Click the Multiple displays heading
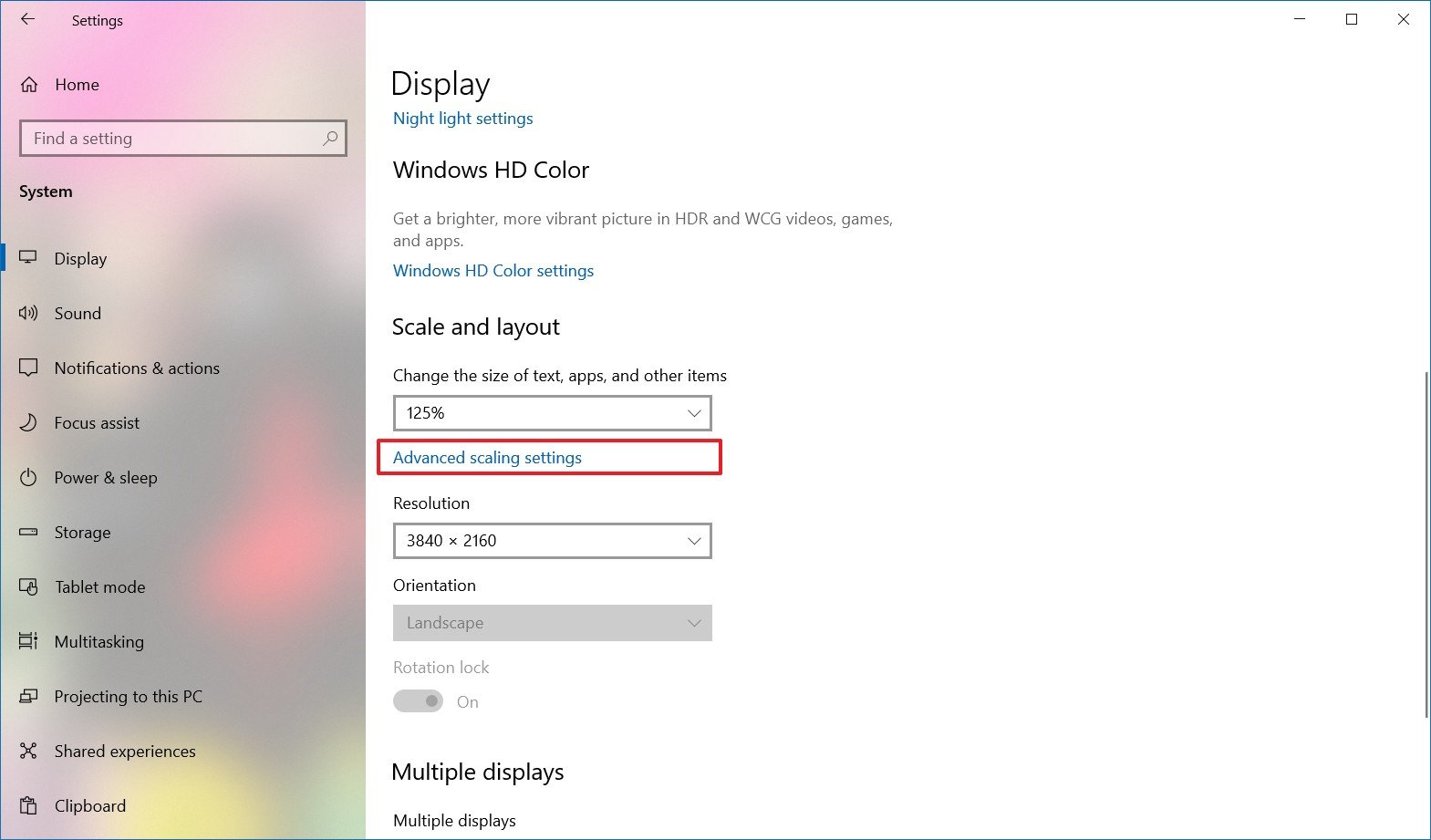Viewport: 1431px width, 840px height. (478, 773)
